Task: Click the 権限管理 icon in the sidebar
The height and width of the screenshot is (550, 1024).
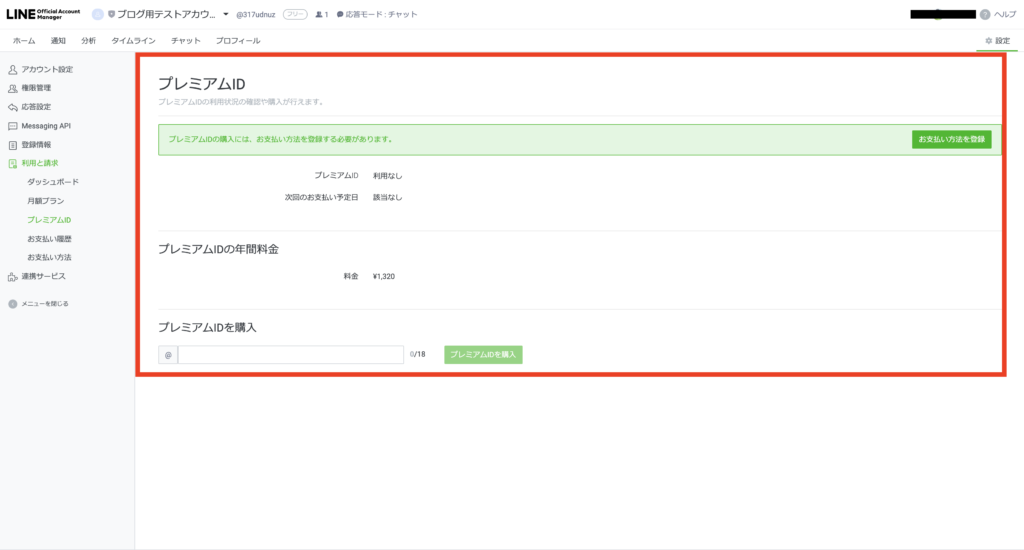Action: pos(13,88)
